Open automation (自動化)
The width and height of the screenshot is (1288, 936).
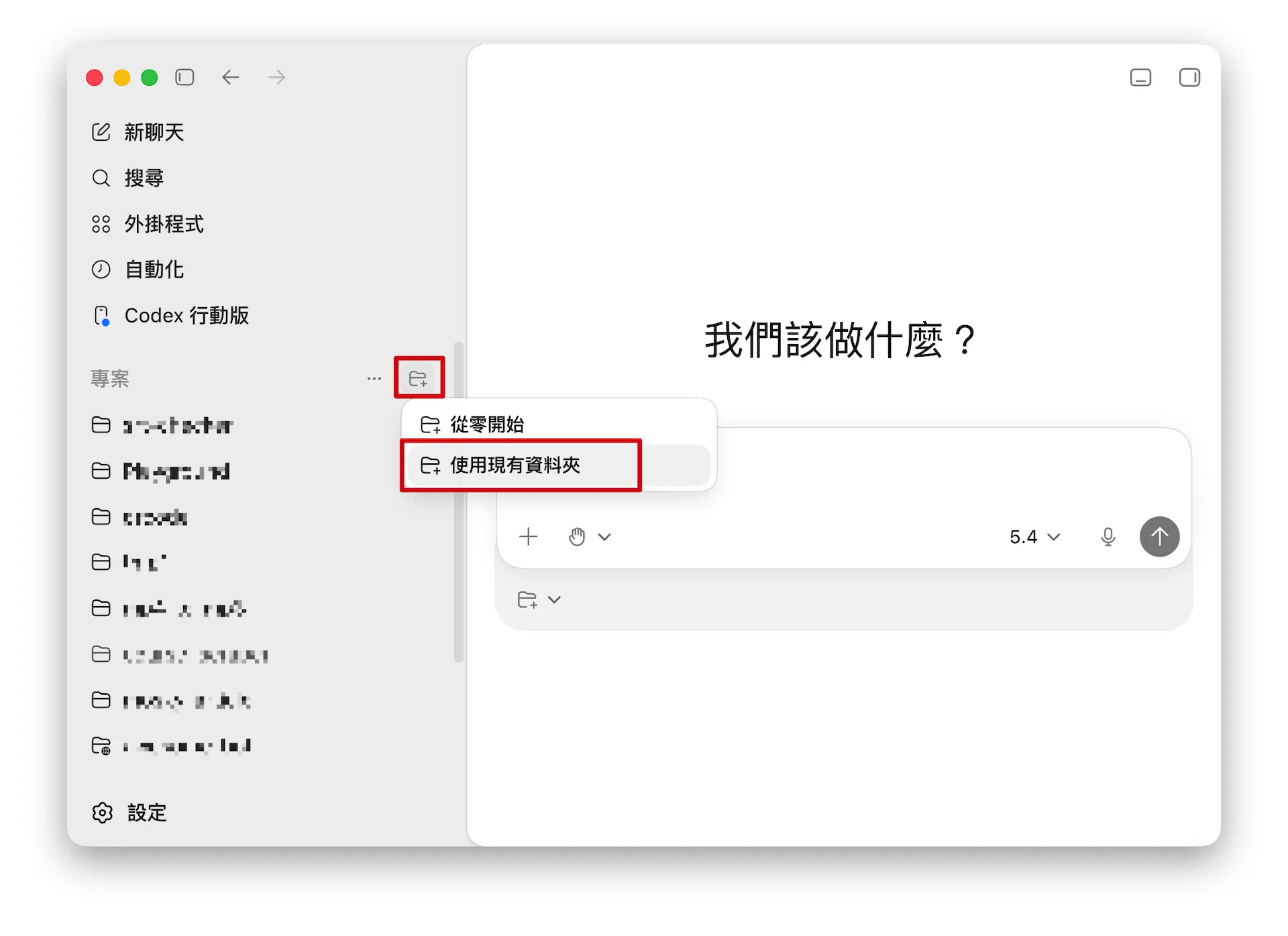(x=138, y=270)
